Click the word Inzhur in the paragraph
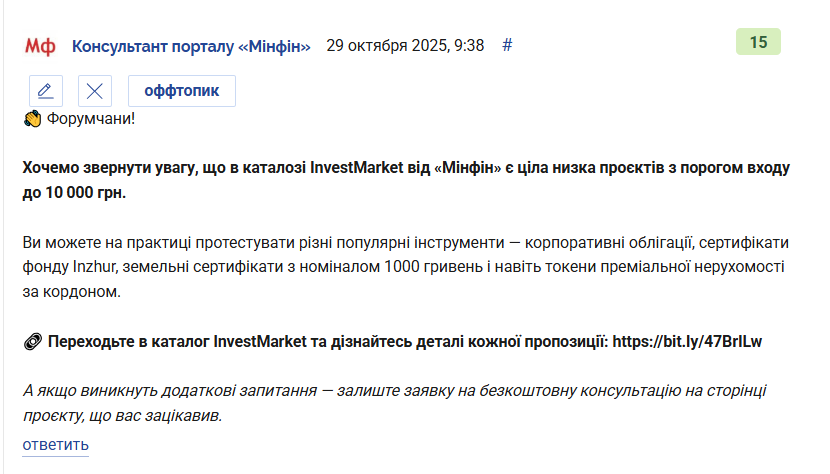 (94, 266)
